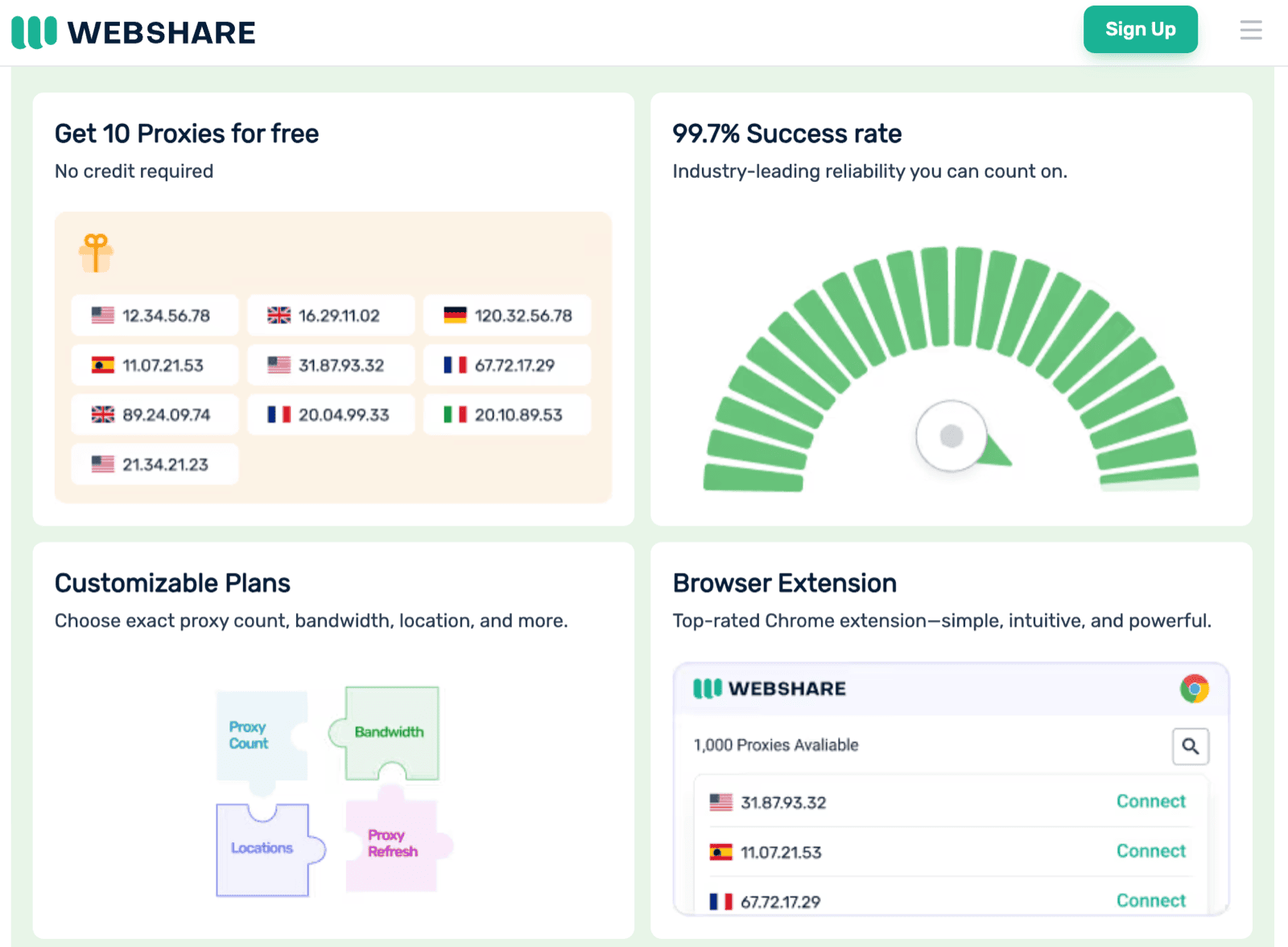Click the Spanish flag beside 11.07.21.53 in extension

click(x=721, y=852)
